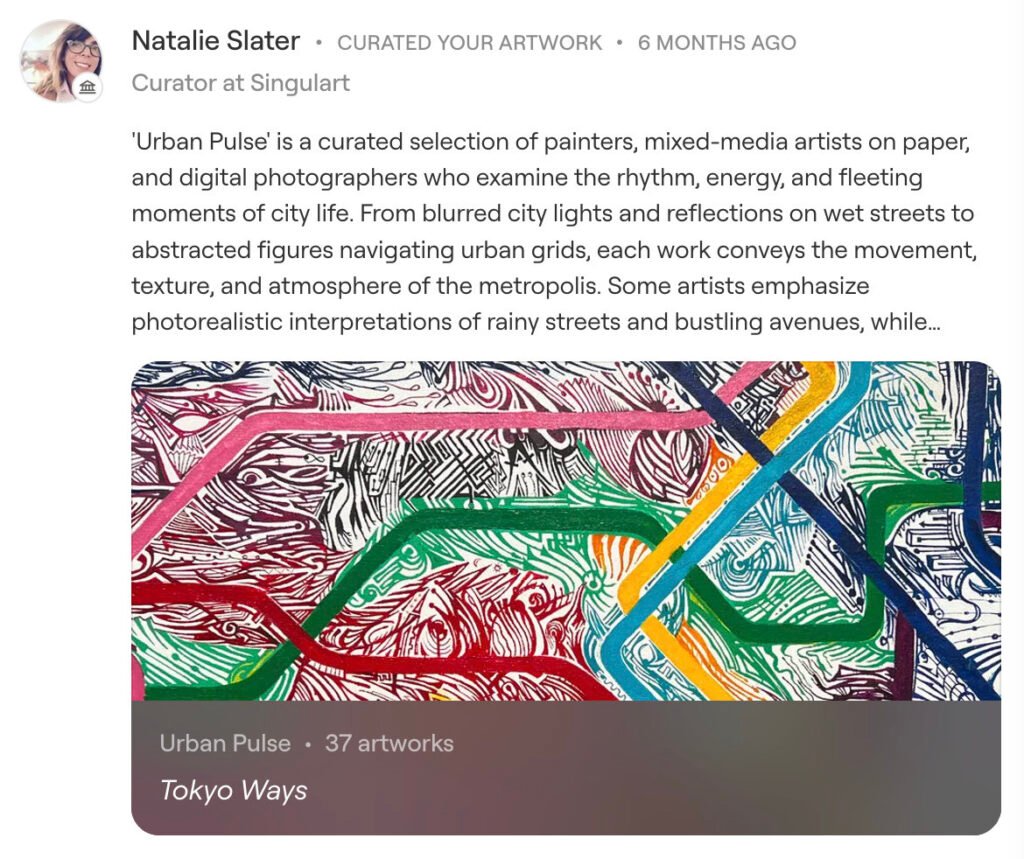Click the "37 artworks" count
Image resolution: width=1024 pixels, height=859 pixels.
(389, 744)
